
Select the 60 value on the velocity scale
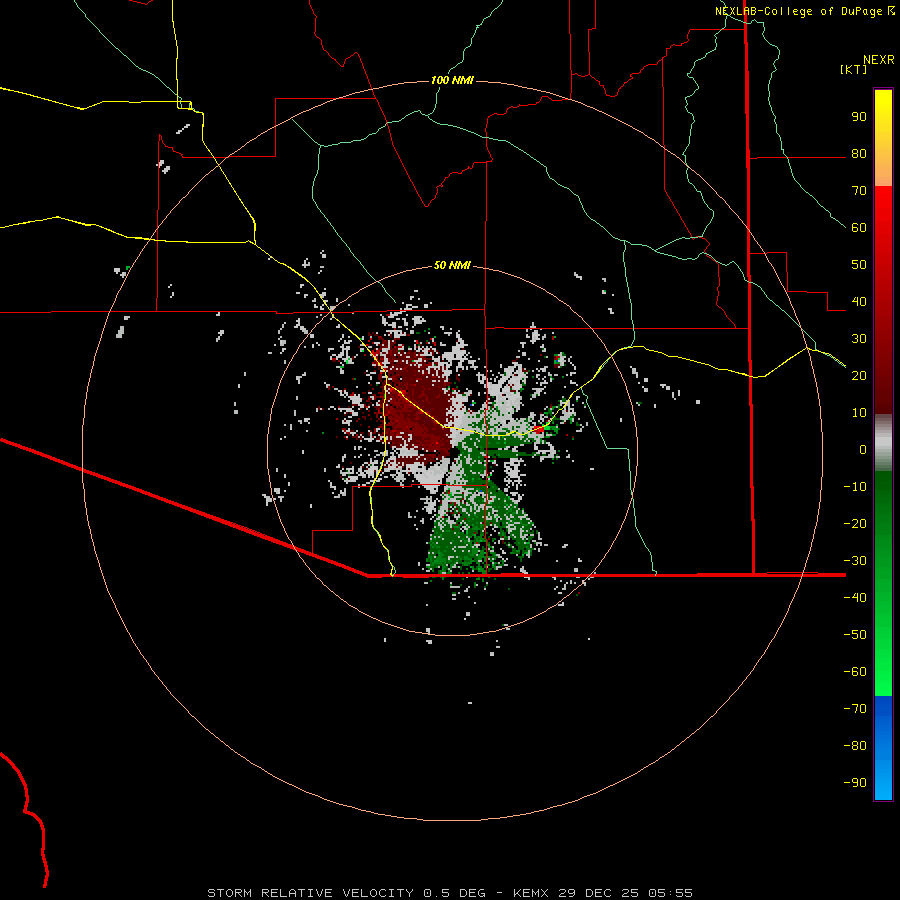[859, 228]
